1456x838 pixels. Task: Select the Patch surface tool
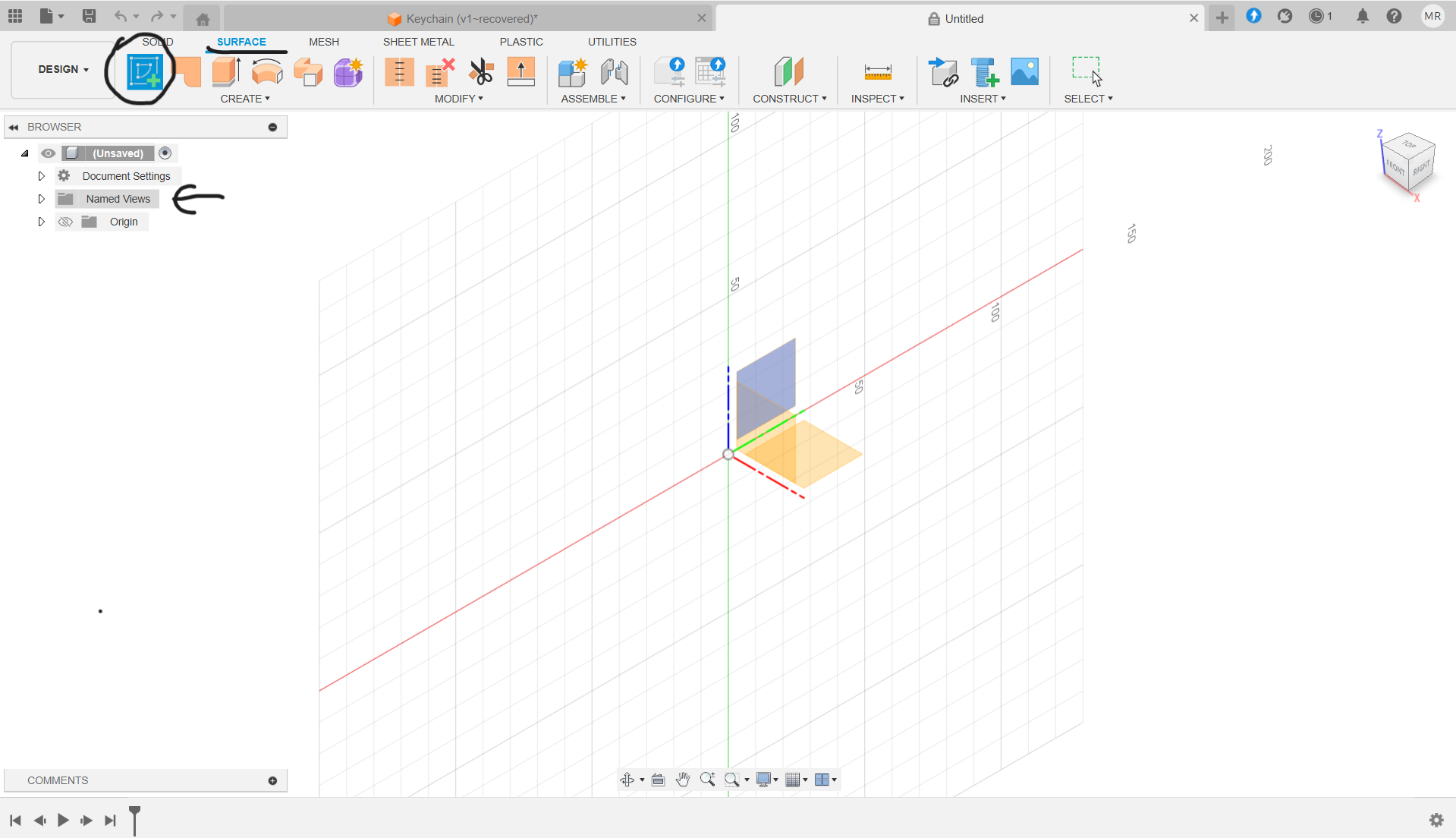pos(189,73)
